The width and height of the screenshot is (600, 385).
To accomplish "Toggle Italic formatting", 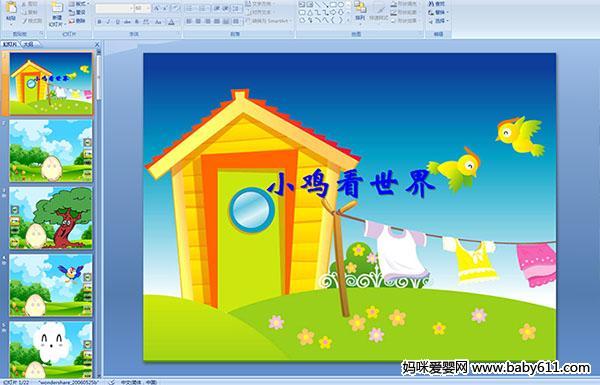I will click(x=108, y=22).
